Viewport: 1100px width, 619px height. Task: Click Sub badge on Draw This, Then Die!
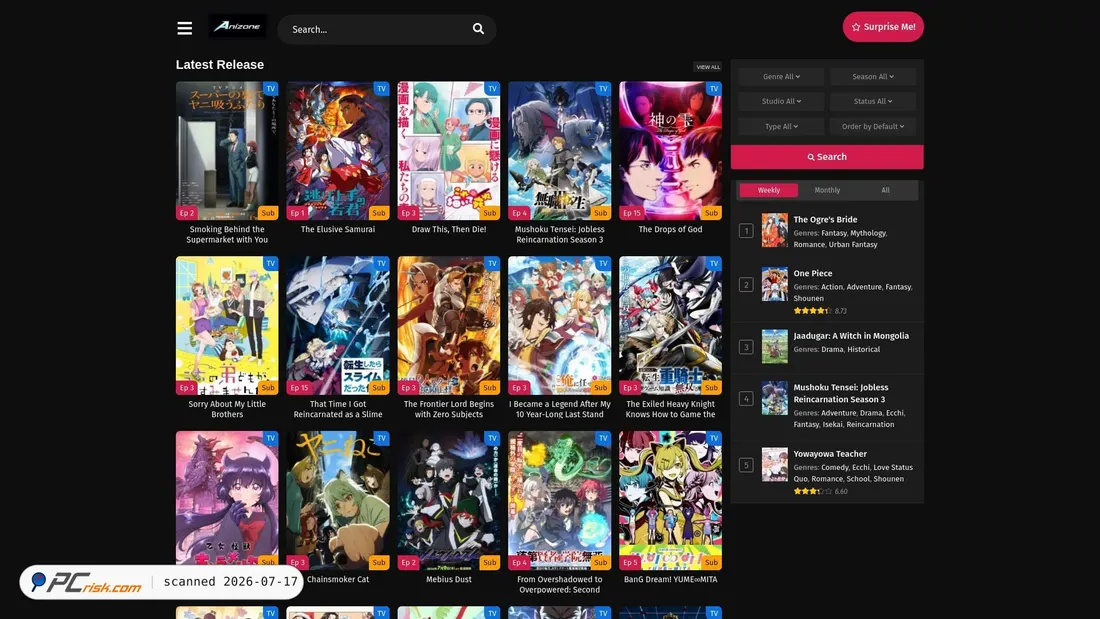[490, 213]
